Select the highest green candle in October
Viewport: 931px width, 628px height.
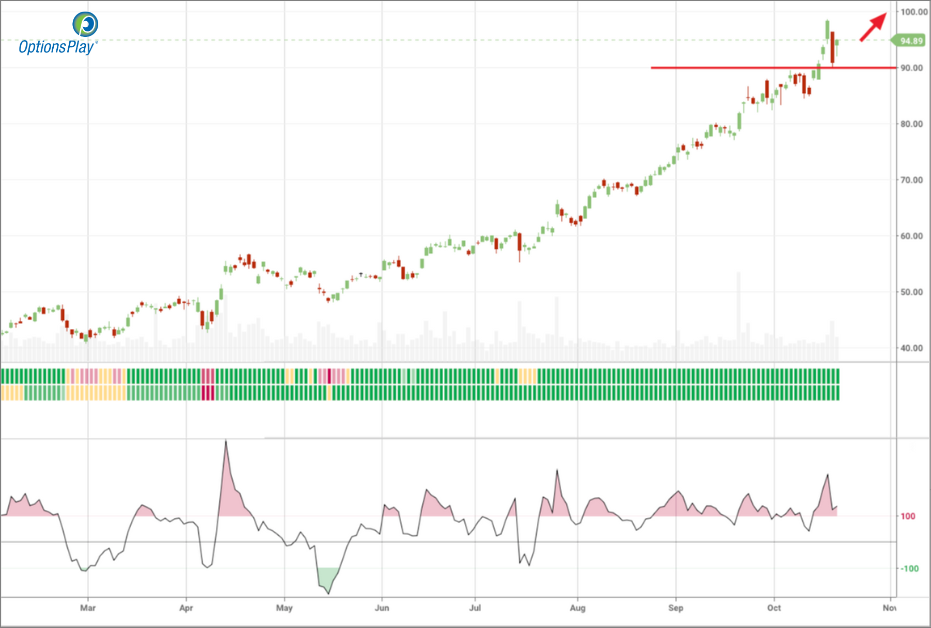(828, 30)
